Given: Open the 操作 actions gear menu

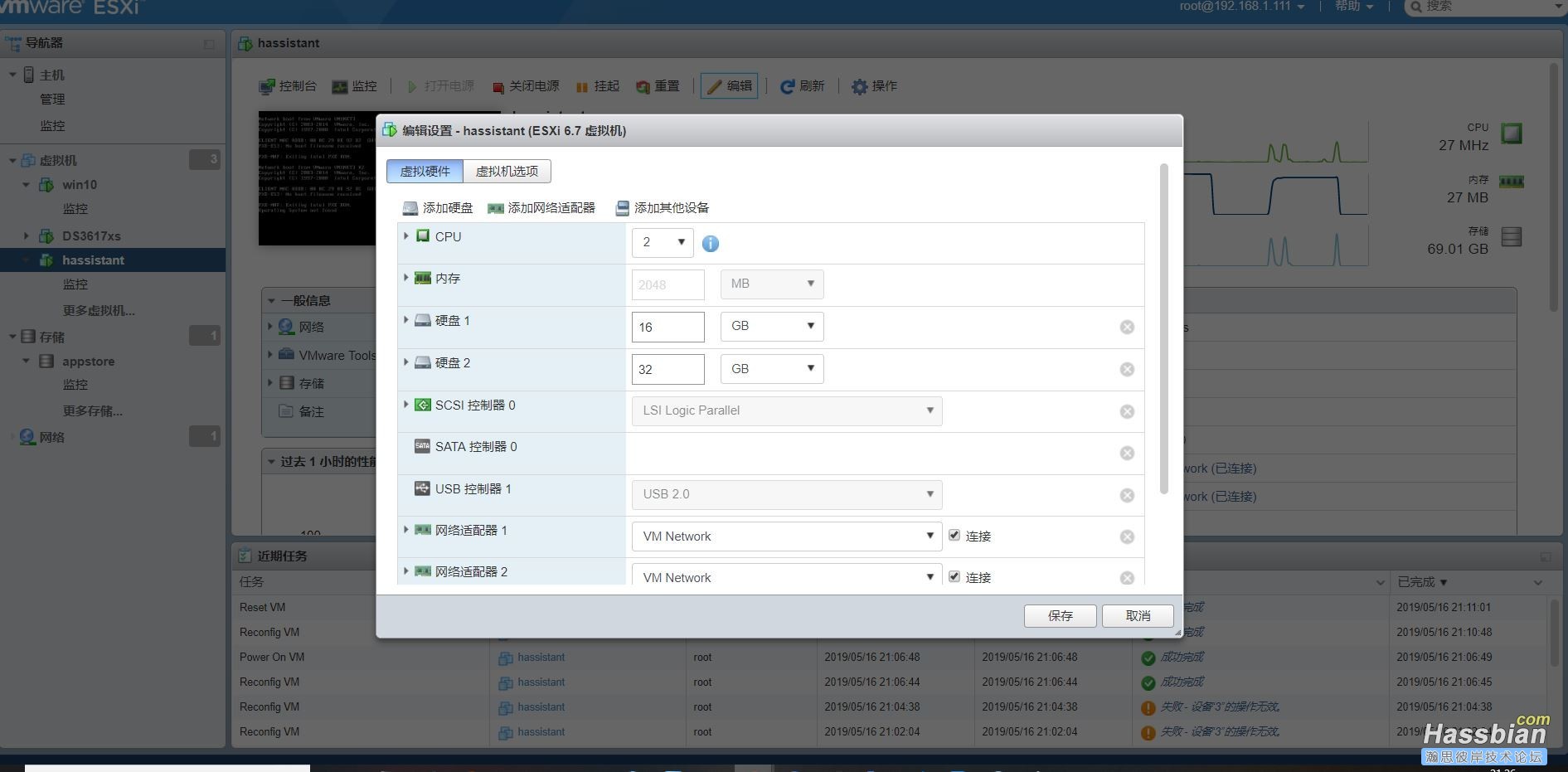Looking at the screenshot, I should pyautogui.click(x=874, y=86).
